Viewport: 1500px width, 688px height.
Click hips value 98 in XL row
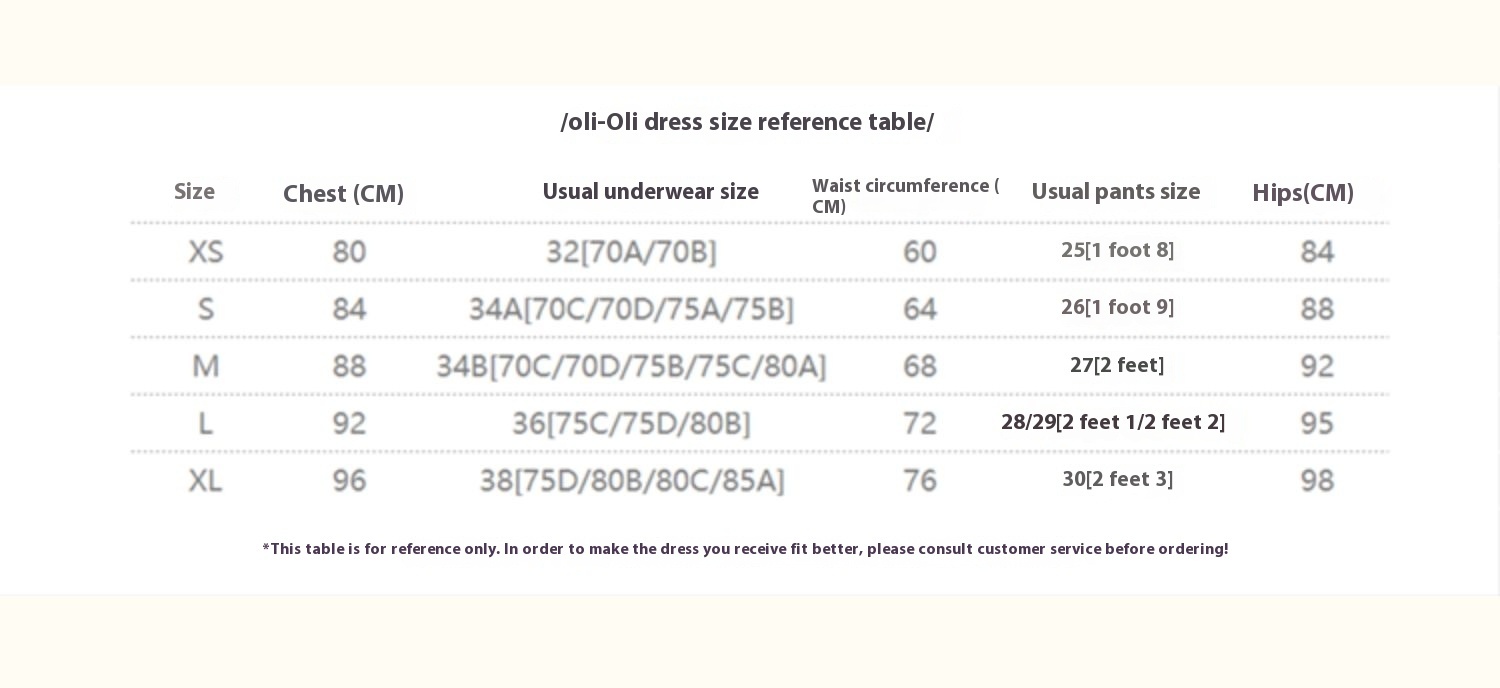pos(1317,481)
